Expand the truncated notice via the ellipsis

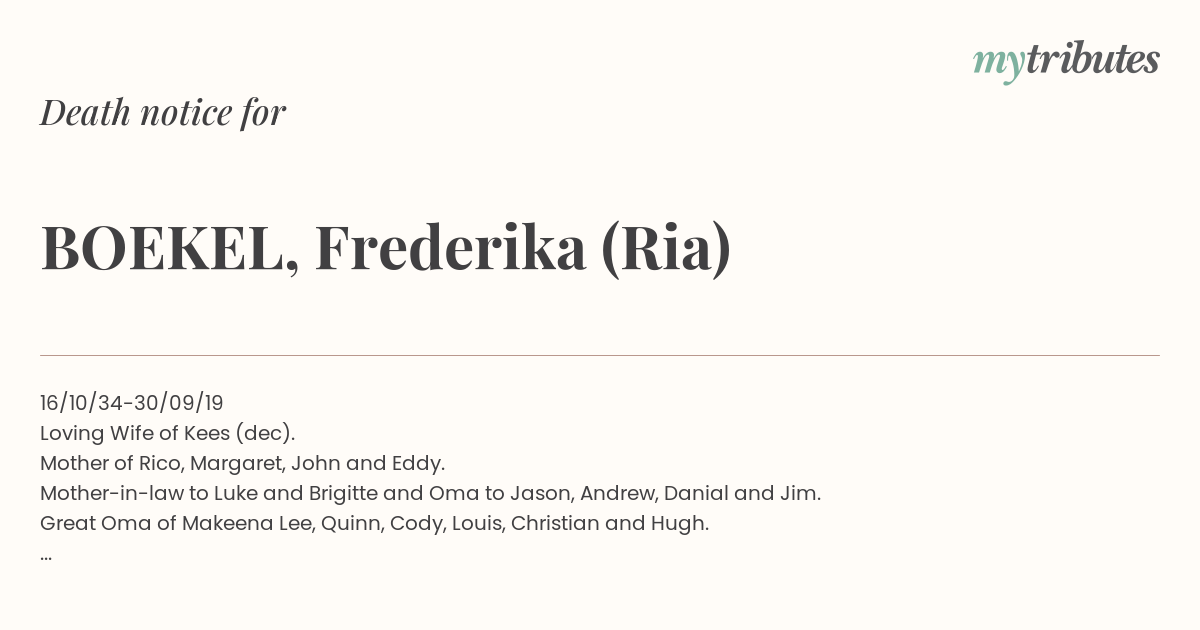coord(46,556)
